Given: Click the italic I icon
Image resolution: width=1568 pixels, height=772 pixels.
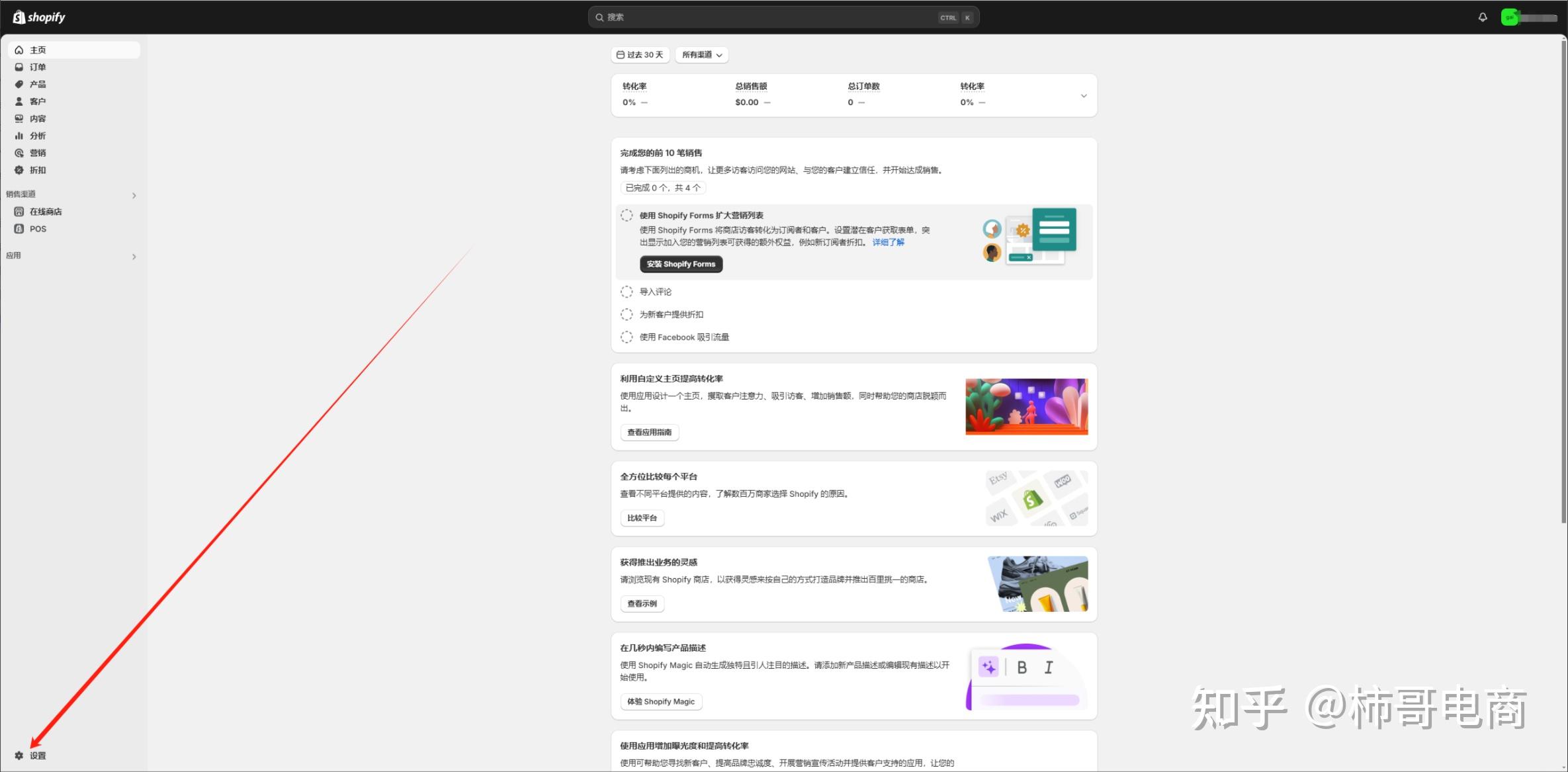Looking at the screenshot, I should [1049, 667].
